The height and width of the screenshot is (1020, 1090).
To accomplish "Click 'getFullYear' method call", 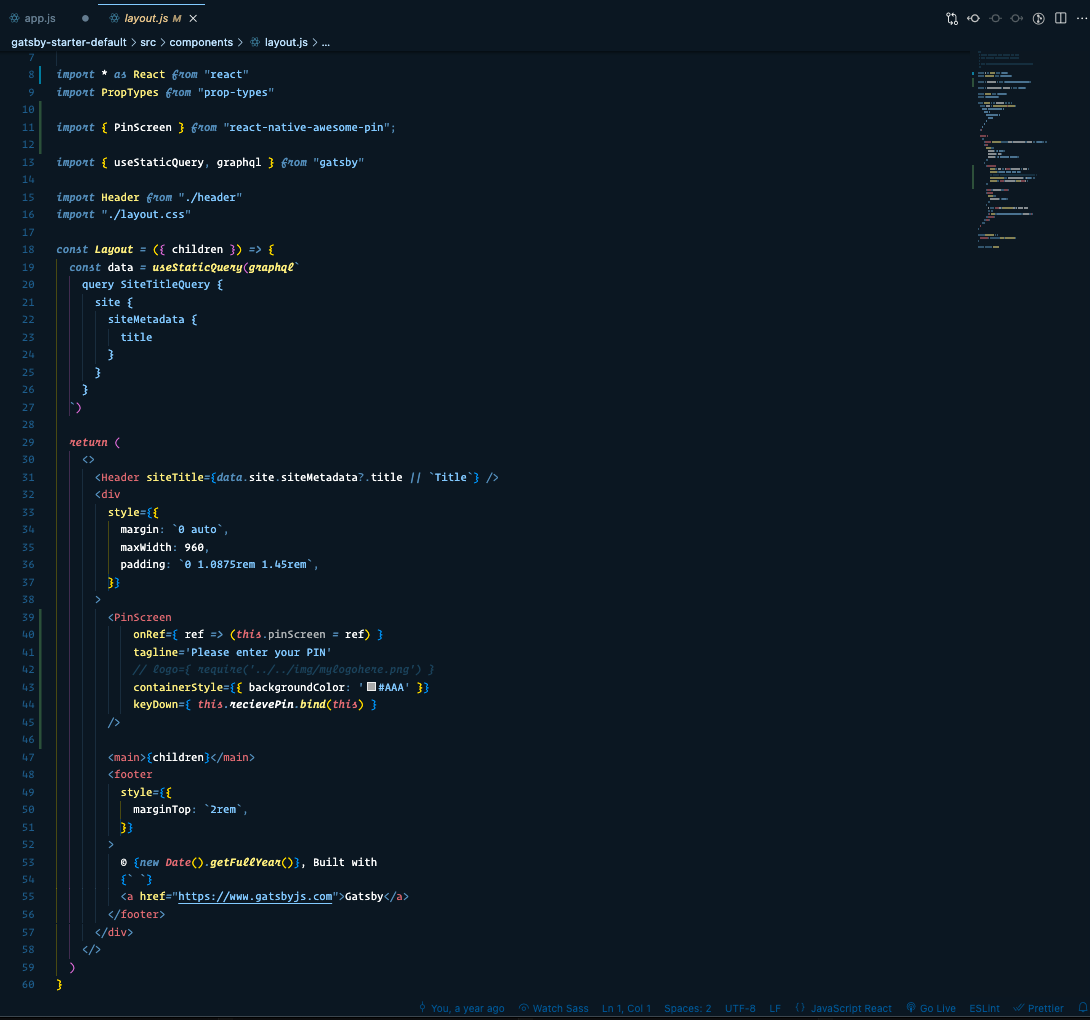I will [x=245, y=862].
